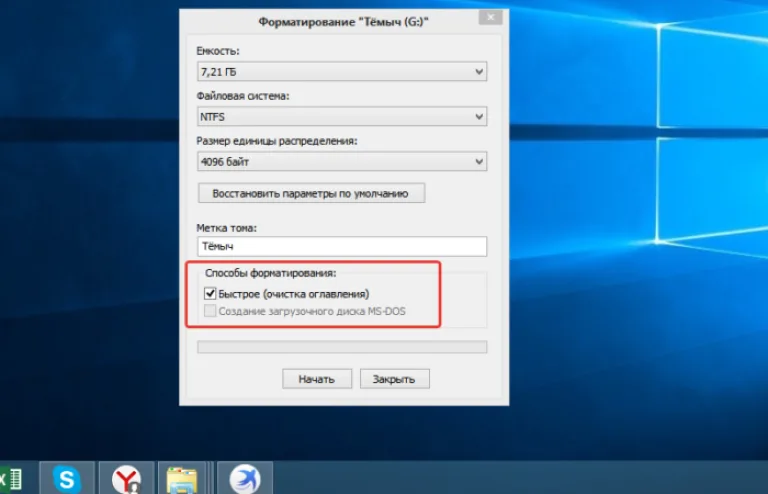Close the format dialog via title bar X
Screen dimensions: 768x494
(x=490, y=18)
